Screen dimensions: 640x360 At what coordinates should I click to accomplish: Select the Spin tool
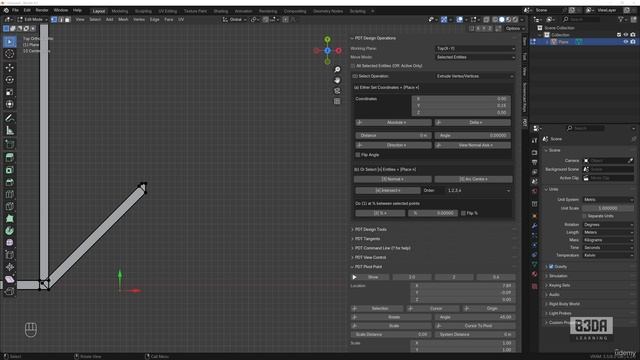click(9, 231)
